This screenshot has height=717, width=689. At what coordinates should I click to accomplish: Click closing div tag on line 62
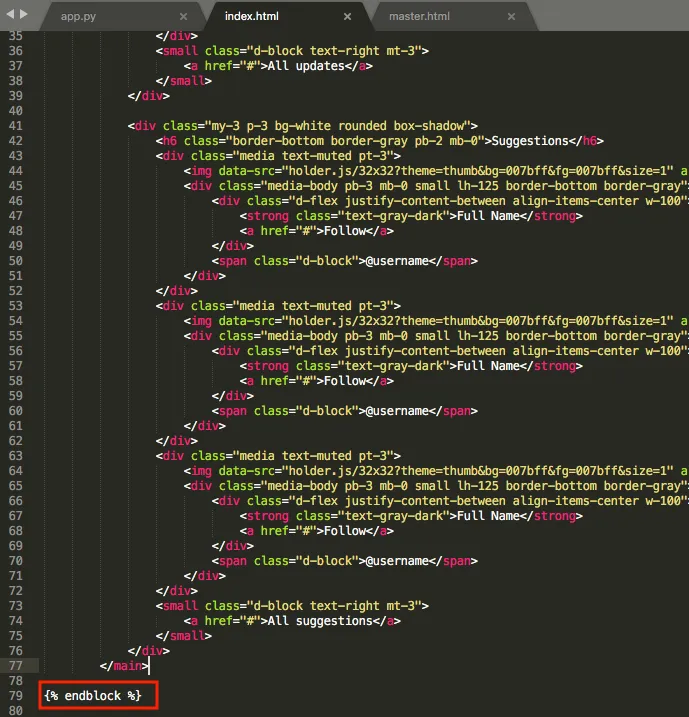click(176, 441)
